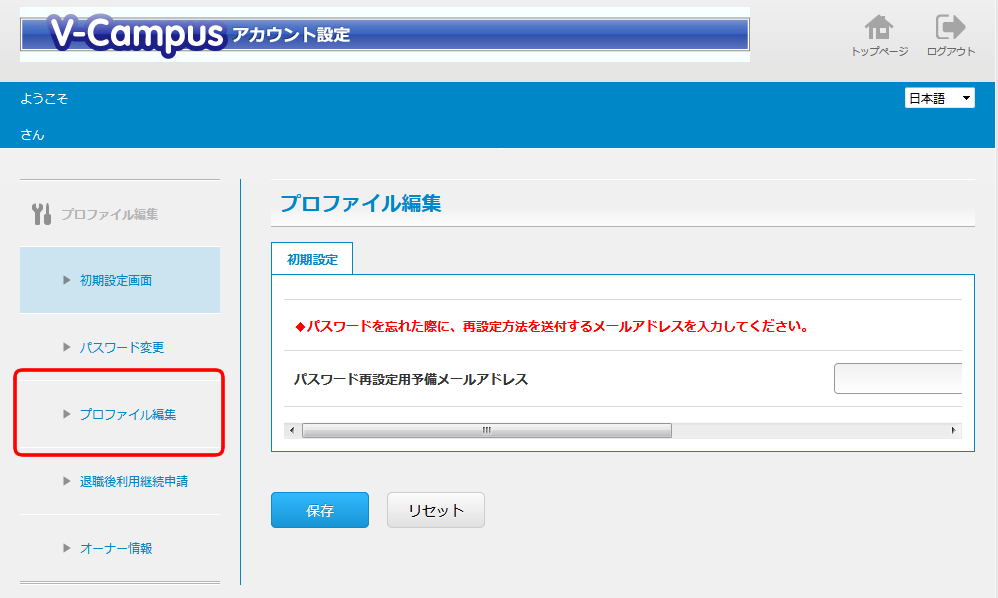998x598 pixels.
Task: Click the horizontal scrollbar right arrow
Action: click(953, 431)
